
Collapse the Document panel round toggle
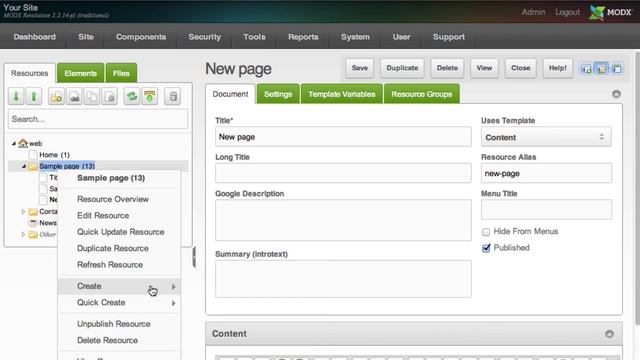616,94
